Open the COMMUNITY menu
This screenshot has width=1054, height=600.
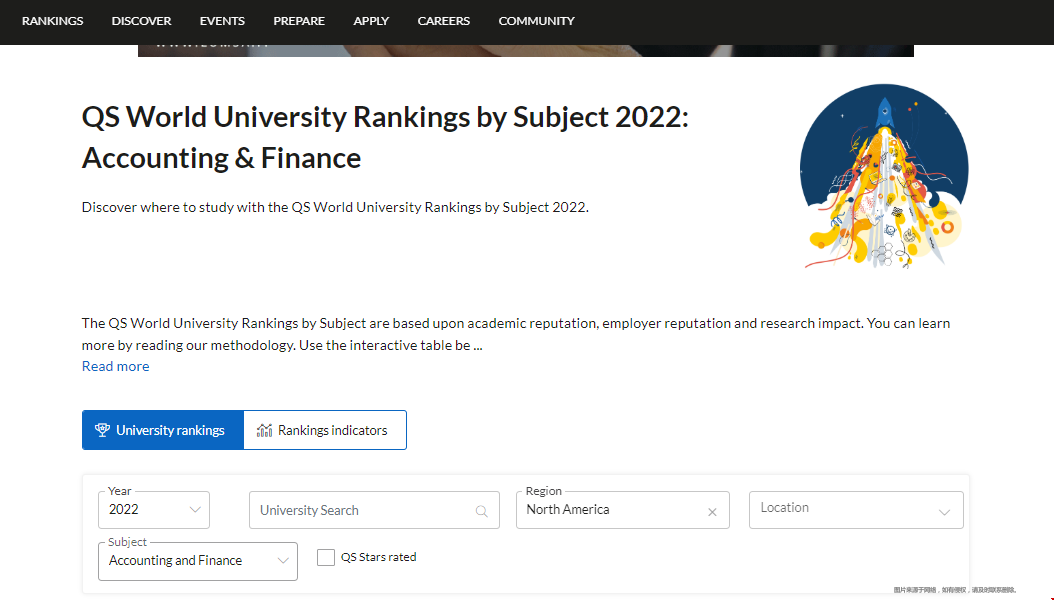click(536, 21)
